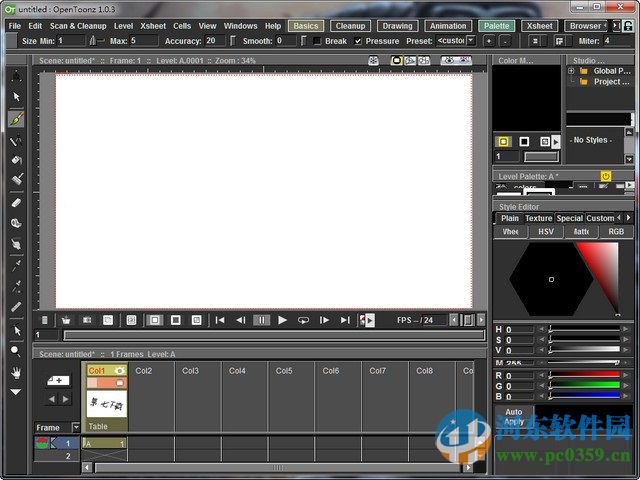The width and height of the screenshot is (640, 480).
Task: Pick a color in the hexagon color wheel
Action: coord(551,279)
